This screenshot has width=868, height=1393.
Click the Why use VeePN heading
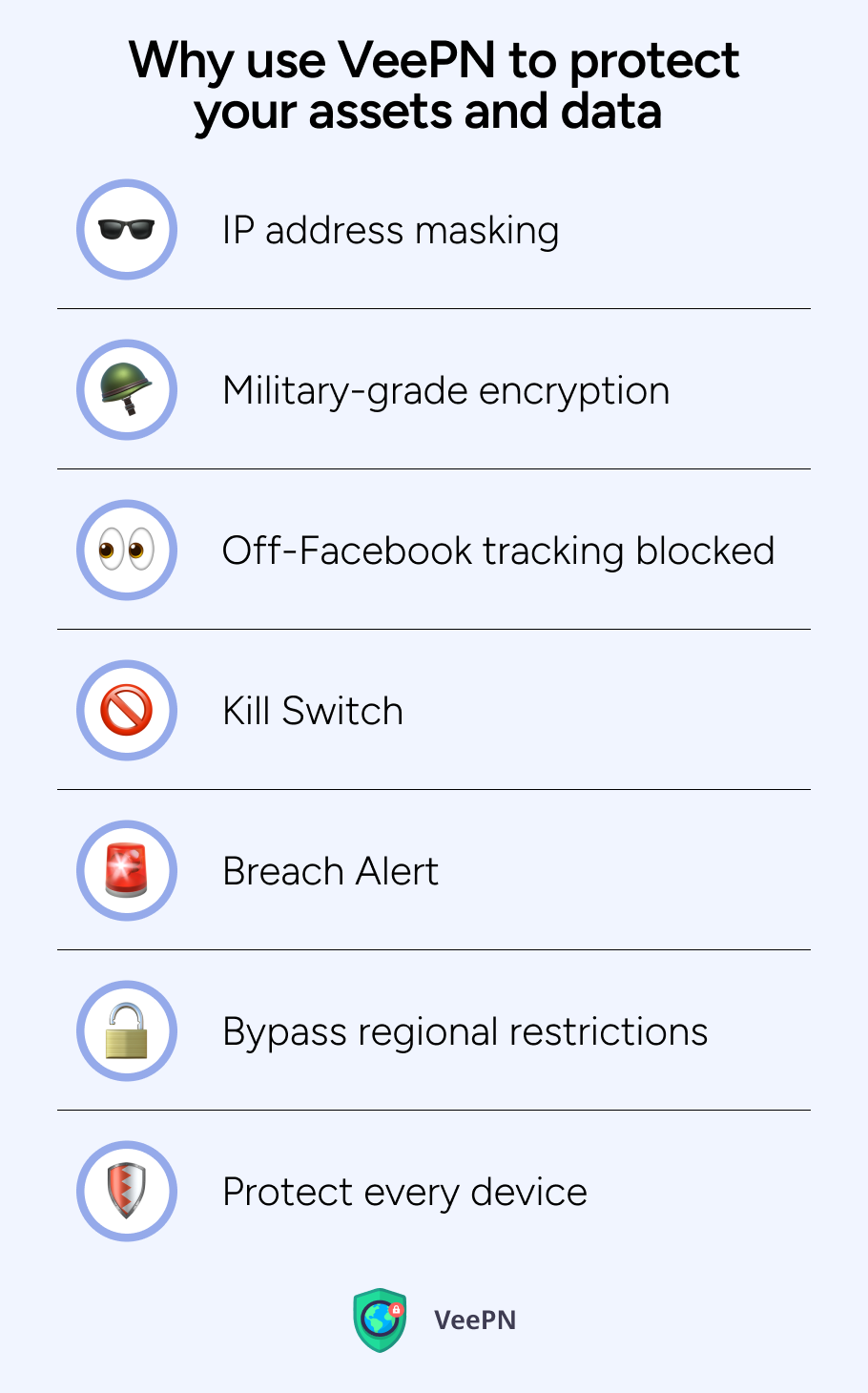click(x=434, y=86)
